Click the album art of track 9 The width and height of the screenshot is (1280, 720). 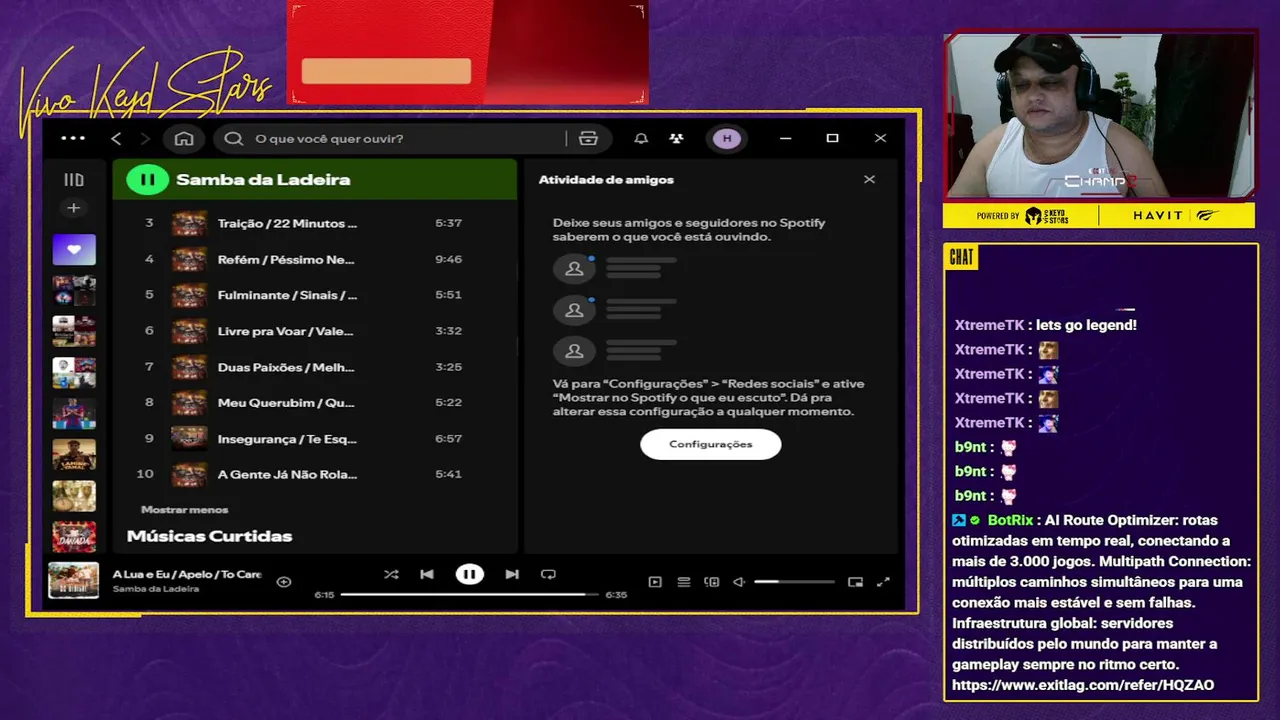tap(189, 439)
